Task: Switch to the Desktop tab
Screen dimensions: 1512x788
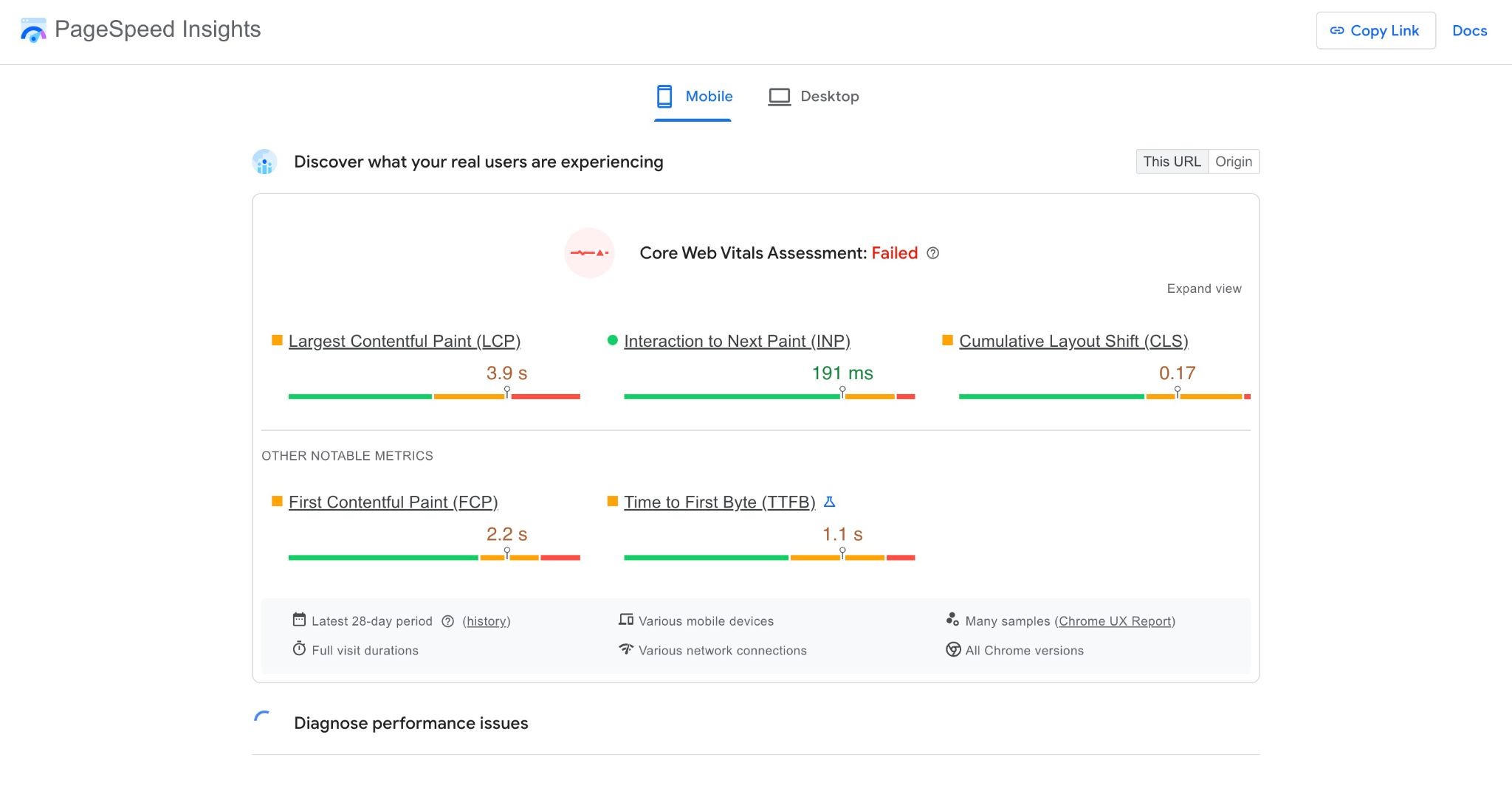Action: point(814,97)
